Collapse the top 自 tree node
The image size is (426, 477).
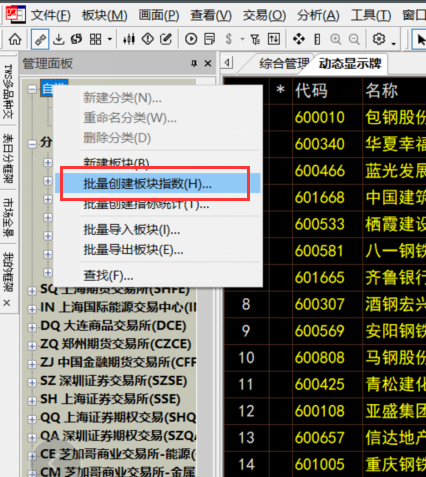tap(32, 89)
